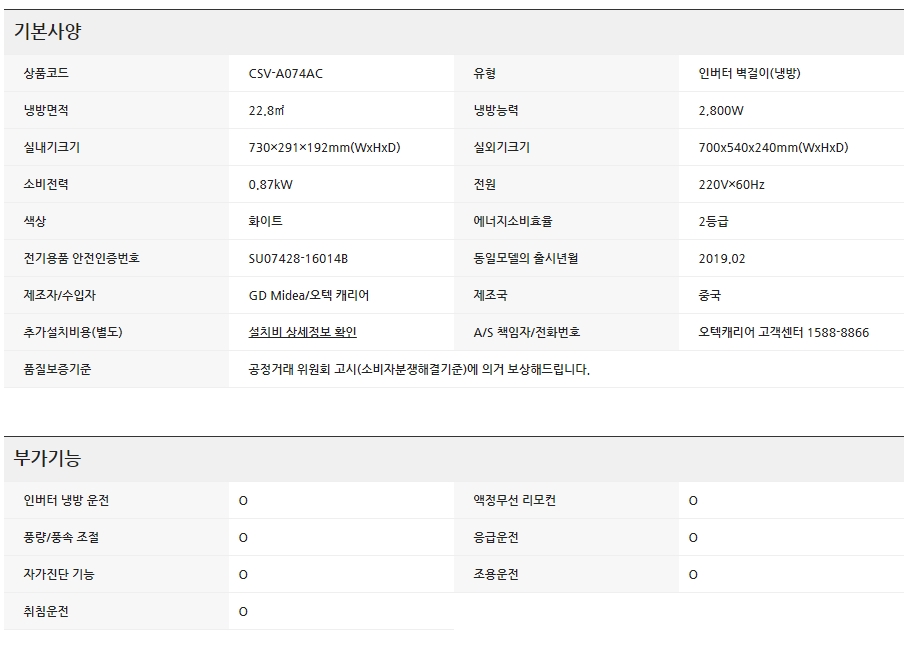The image size is (911, 654).
Task: Click the cooling capacity value 2,800W
Action: [x=721, y=111]
